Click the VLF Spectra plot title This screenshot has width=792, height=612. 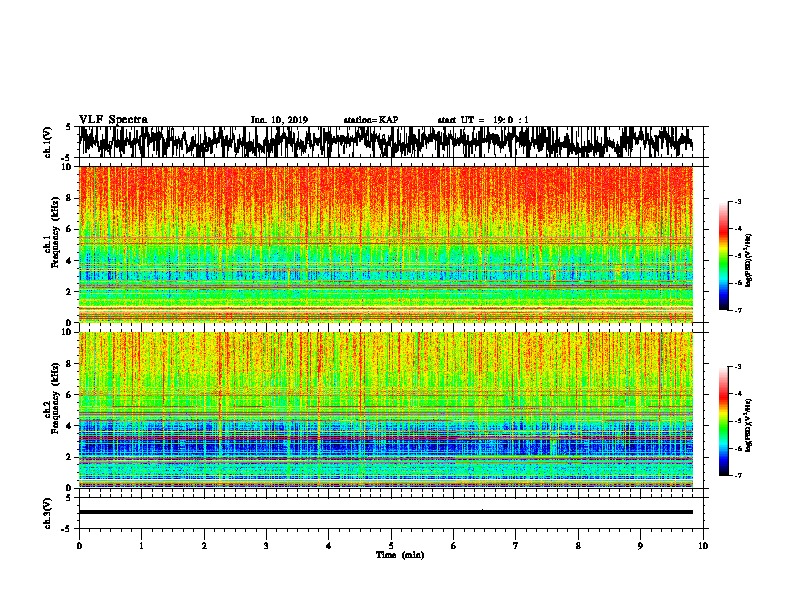113,120
